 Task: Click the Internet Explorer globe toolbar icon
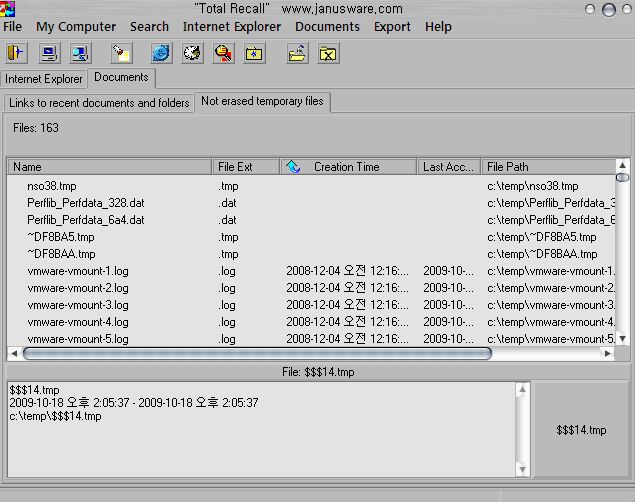(161, 53)
